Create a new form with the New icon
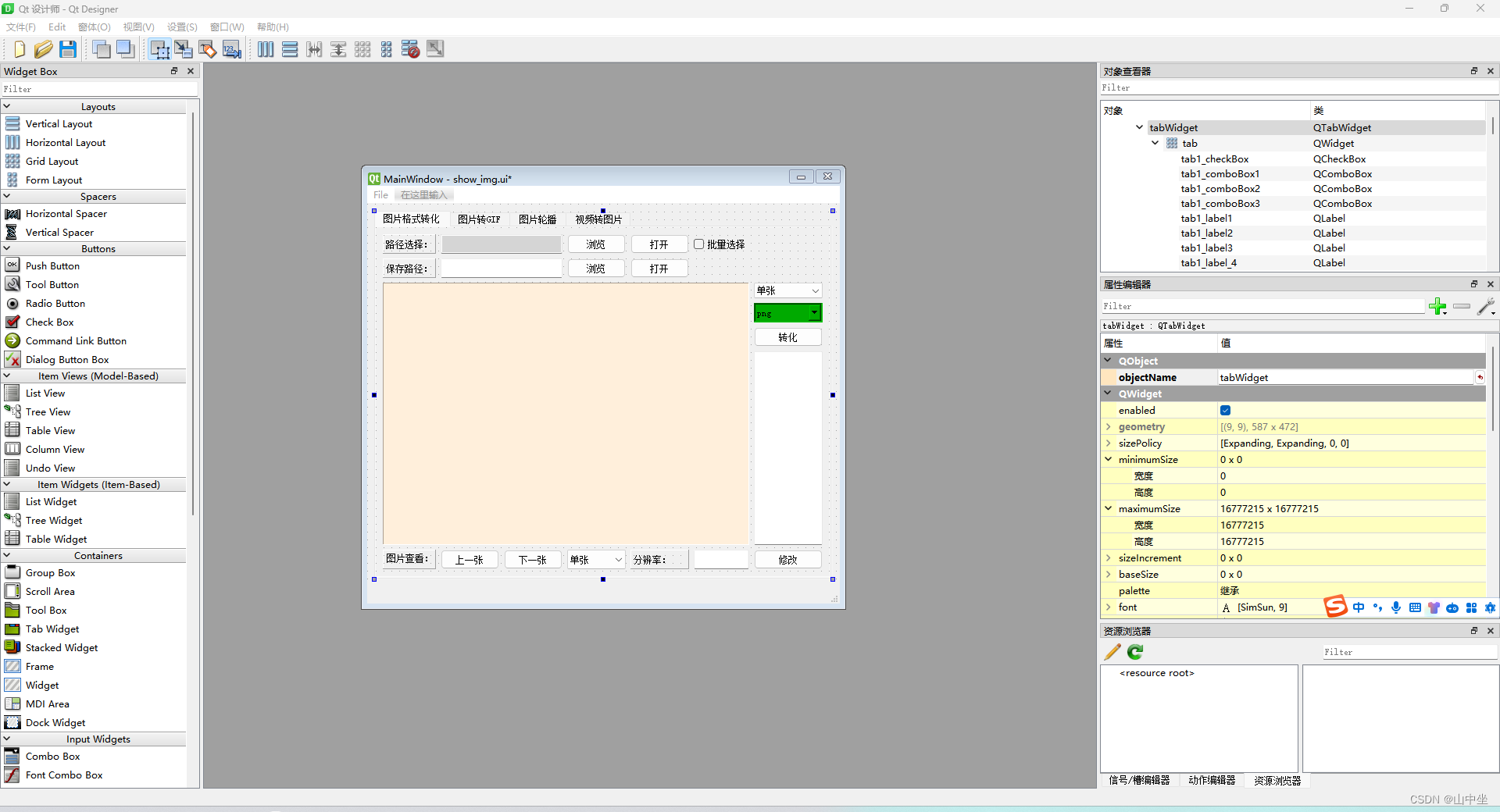Image resolution: width=1500 pixels, height=812 pixels. (x=19, y=49)
